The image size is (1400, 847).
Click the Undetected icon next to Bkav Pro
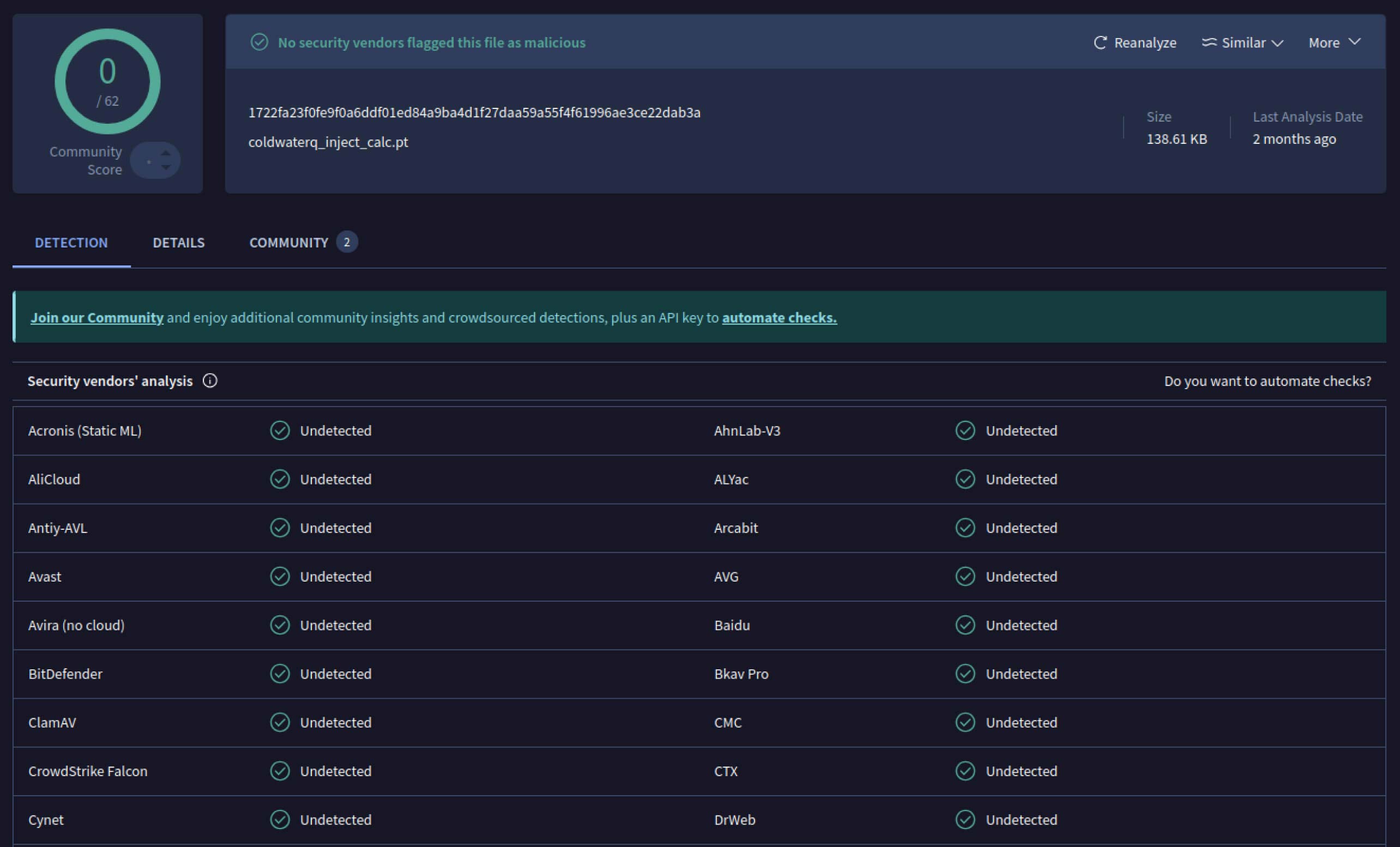click(x=964, y=674)
